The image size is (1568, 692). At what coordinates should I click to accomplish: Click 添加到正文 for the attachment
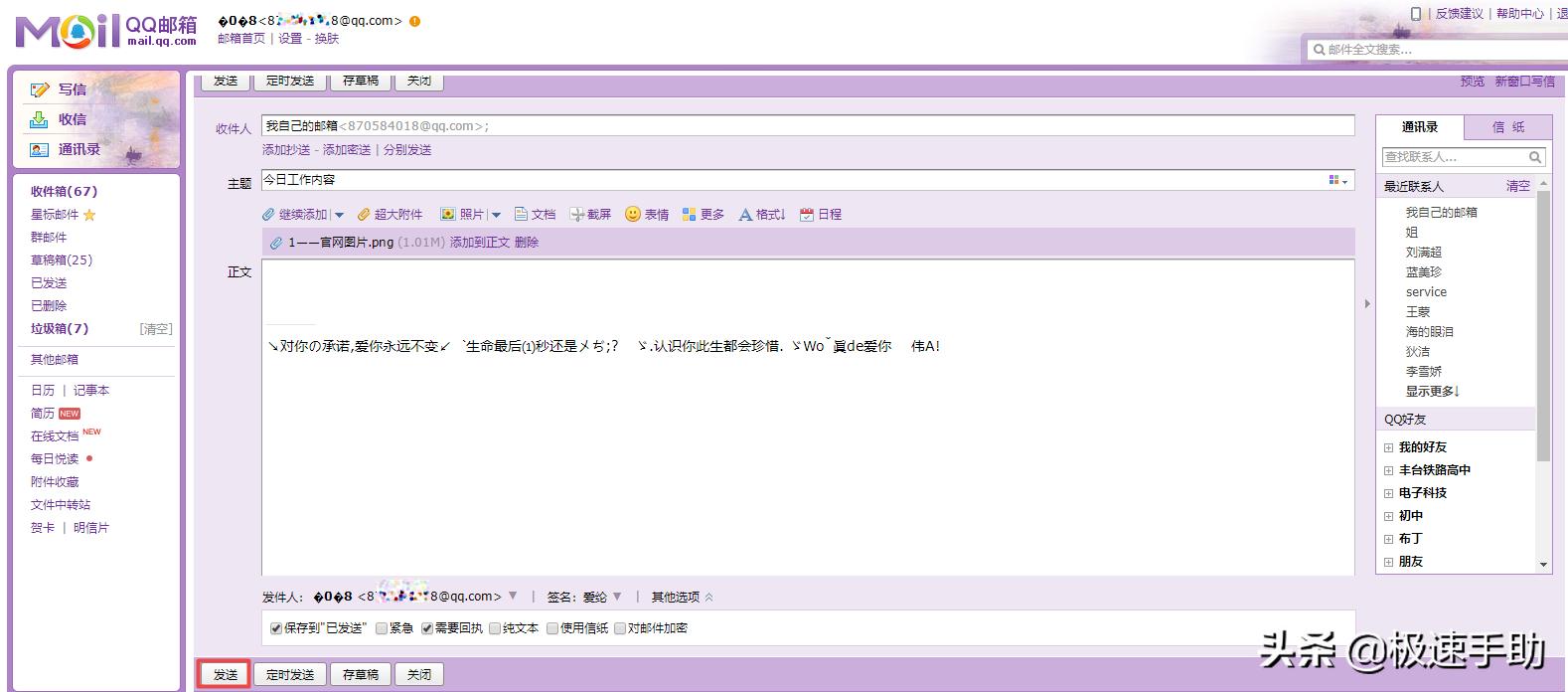click(x=480, y=243)
